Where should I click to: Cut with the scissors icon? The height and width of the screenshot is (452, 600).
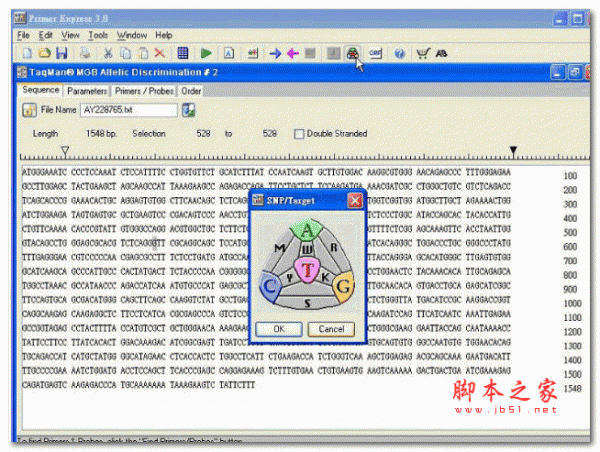[x=108, y=53]
